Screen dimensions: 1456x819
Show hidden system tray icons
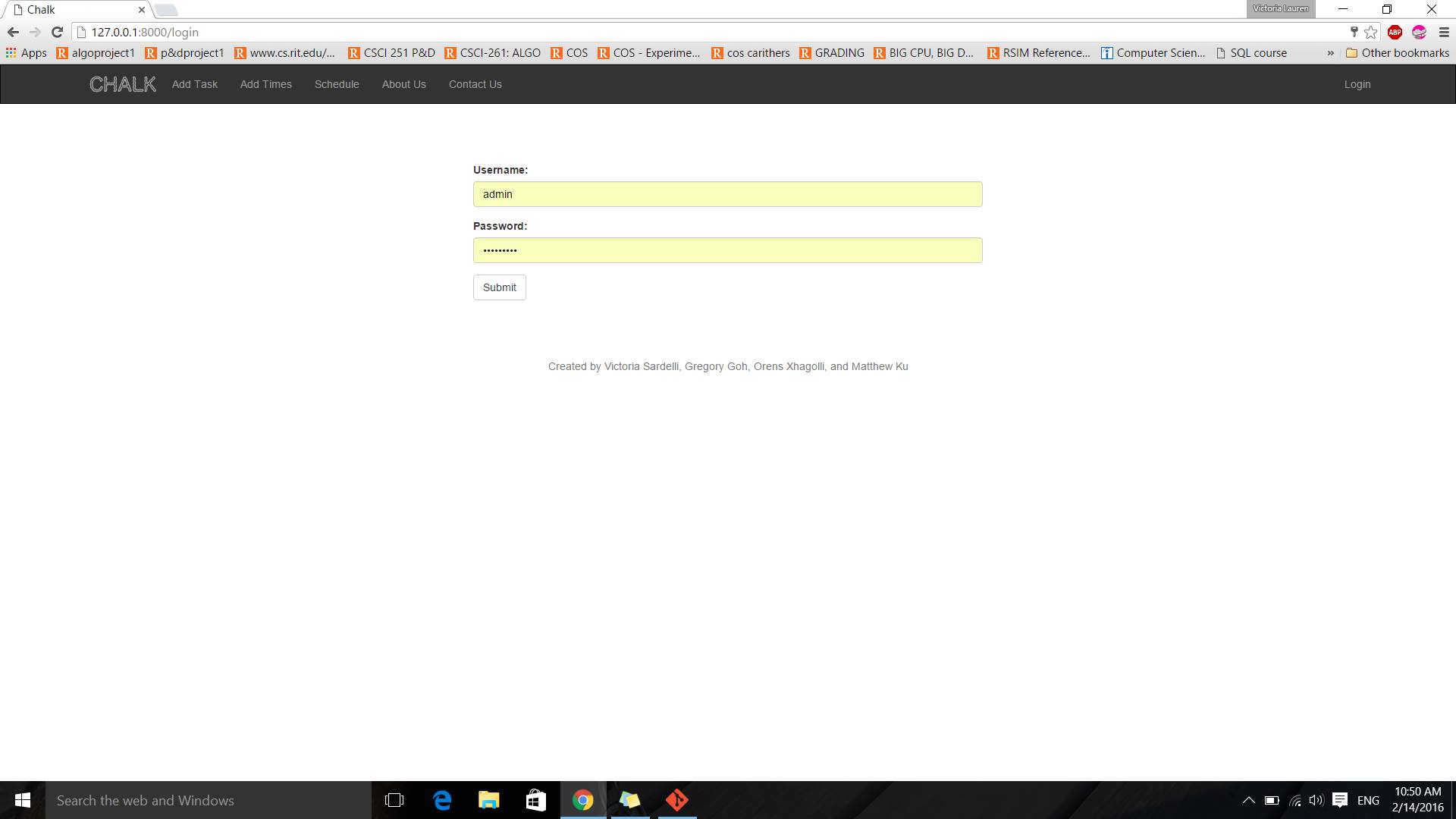(x=1248, y=800)
